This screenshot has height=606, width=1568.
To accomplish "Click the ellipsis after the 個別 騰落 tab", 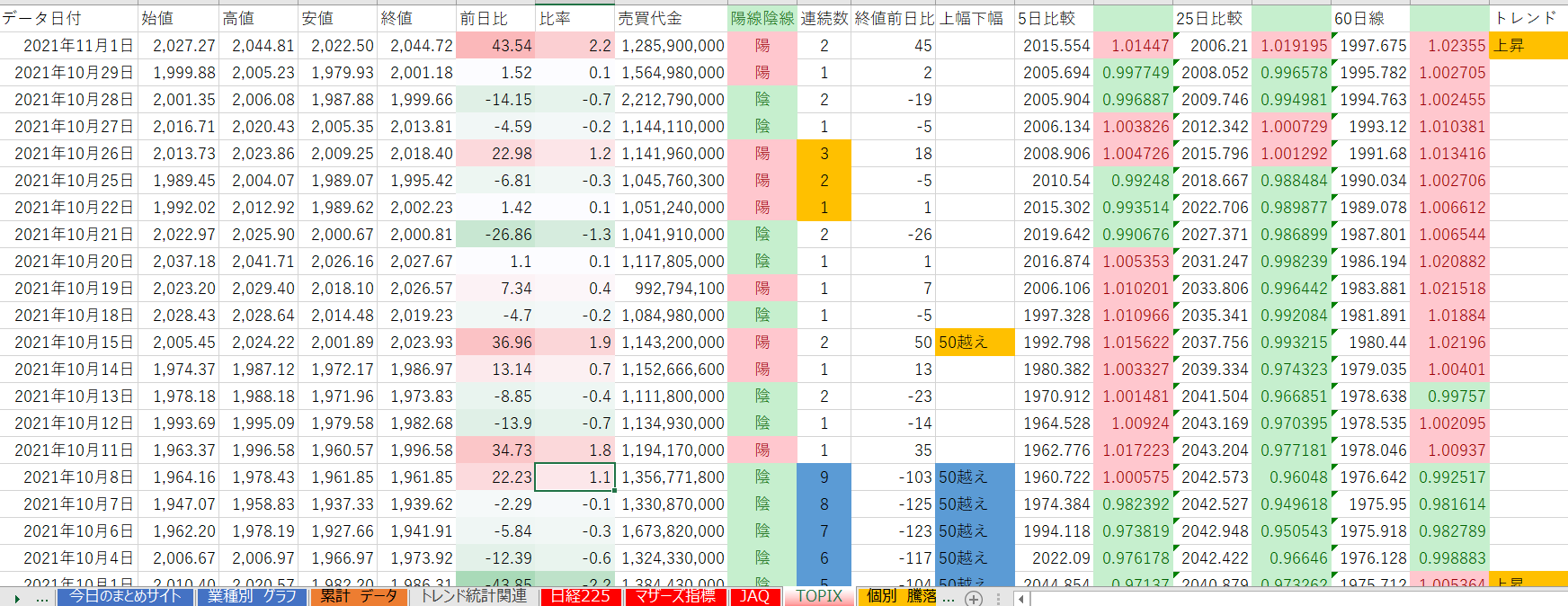I will (x=948, y=598).
